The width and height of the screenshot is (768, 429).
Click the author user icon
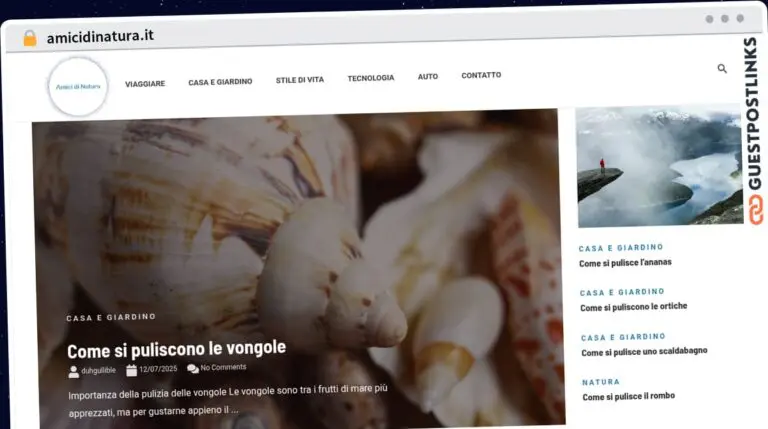(x=73, y=370)
